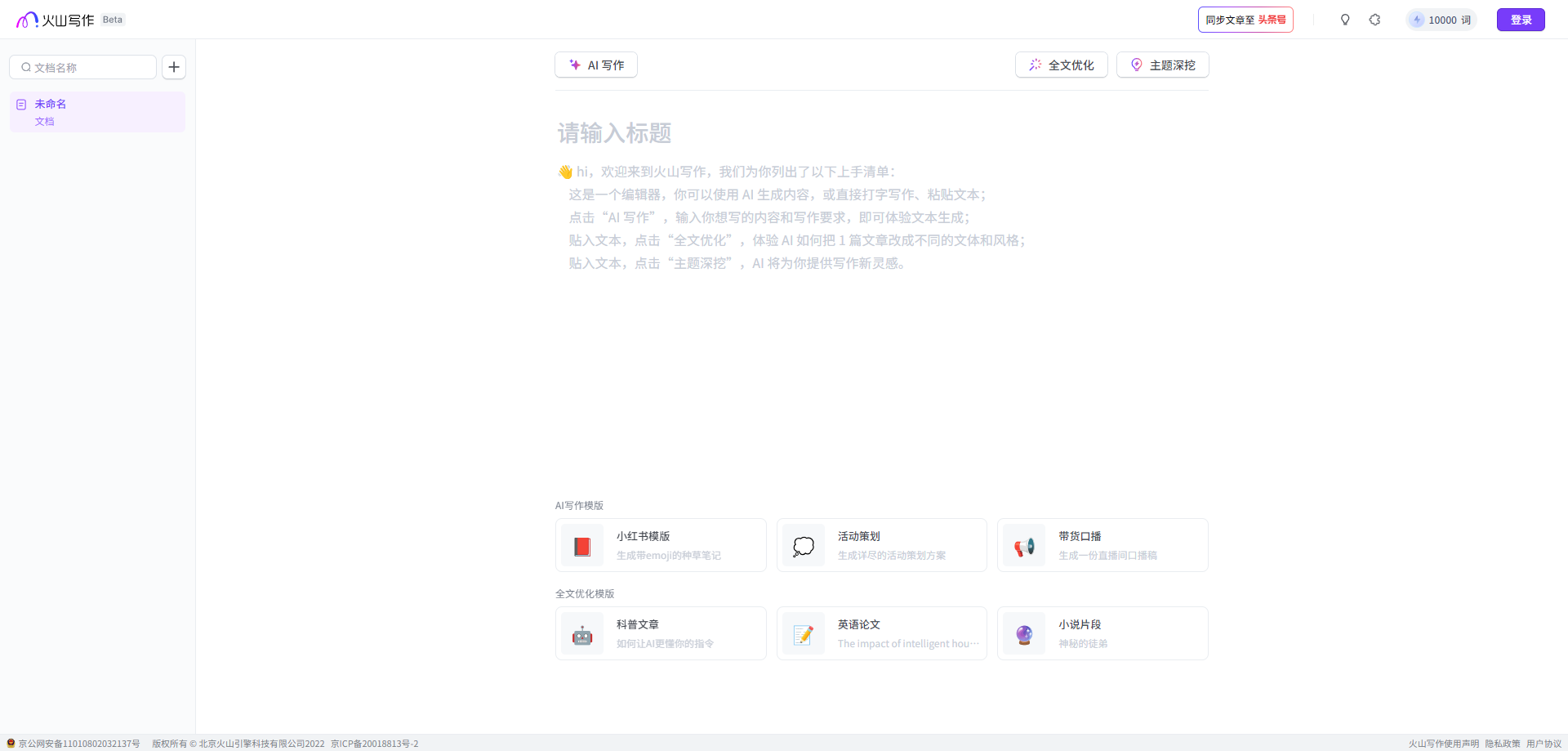This screenshot has width=1568, height=751.
Task: Open the 带货口播 template card
Action: coord(1102,545)
